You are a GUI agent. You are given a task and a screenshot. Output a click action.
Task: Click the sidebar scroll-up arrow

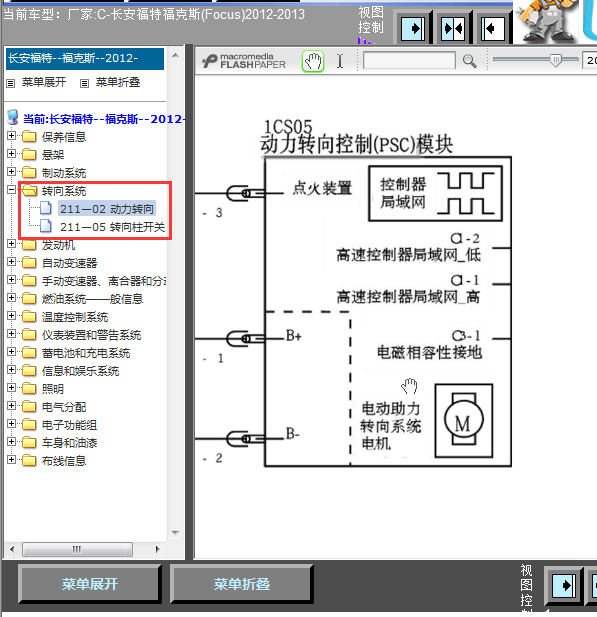[176, 55]
